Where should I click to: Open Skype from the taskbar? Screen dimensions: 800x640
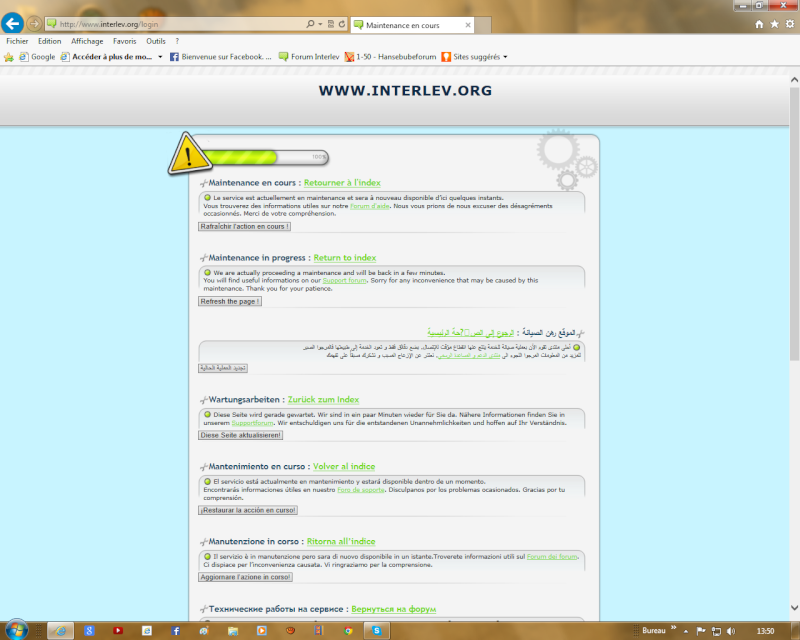(x=377, y=631)
